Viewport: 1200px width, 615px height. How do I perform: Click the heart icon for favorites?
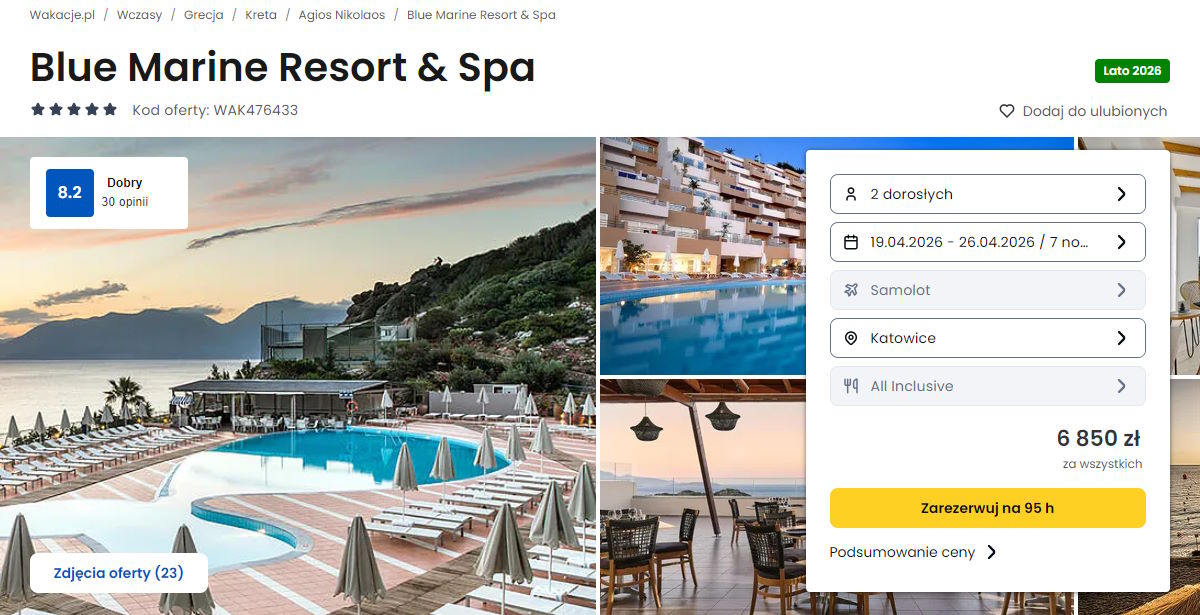coord(1007,111)
